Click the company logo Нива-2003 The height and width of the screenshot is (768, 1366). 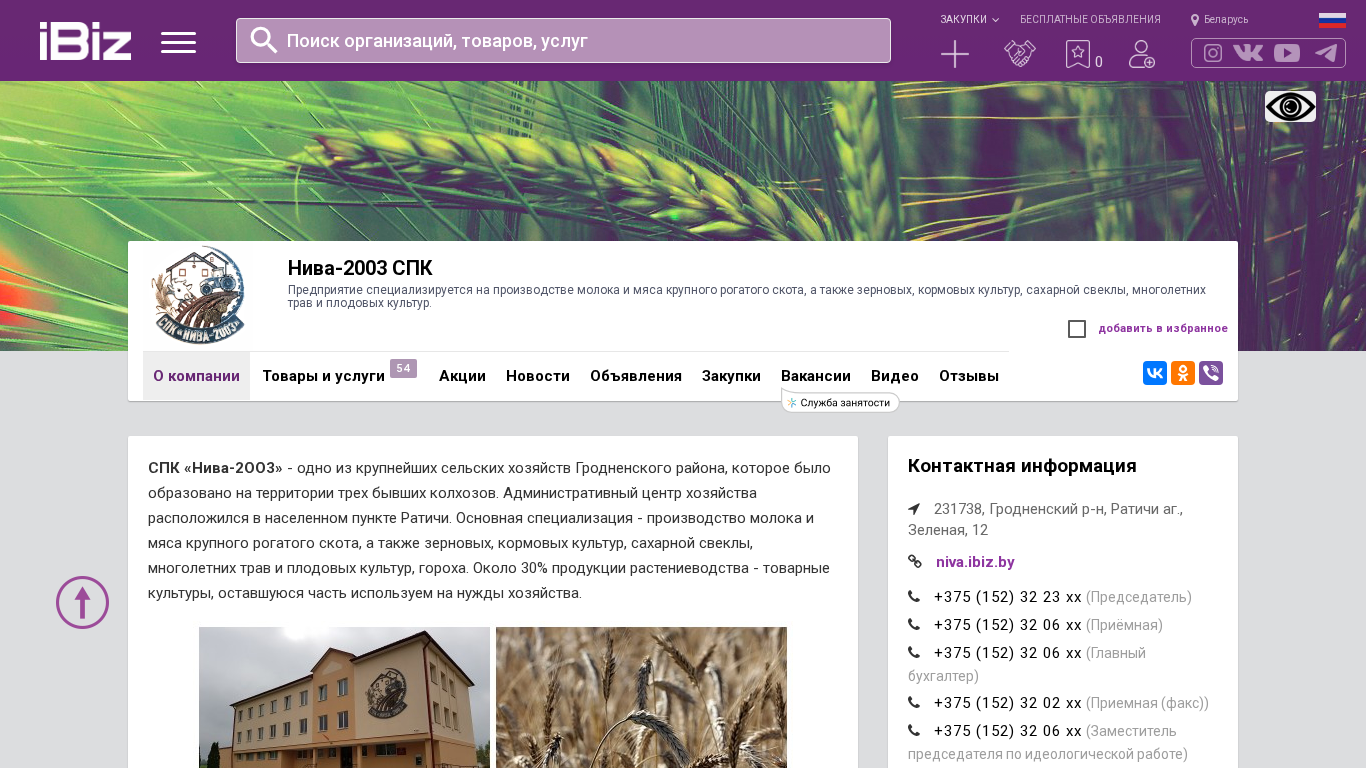coord(199,296)
